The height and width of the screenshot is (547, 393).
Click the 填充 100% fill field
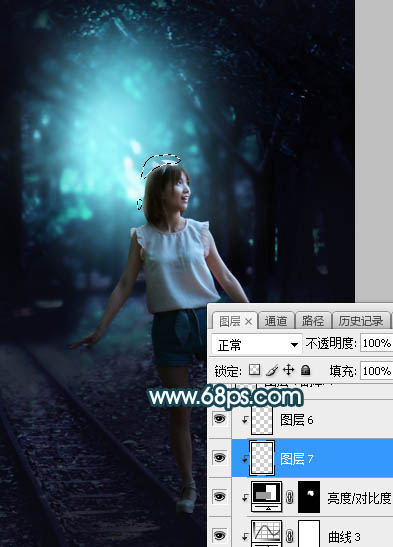377,370
